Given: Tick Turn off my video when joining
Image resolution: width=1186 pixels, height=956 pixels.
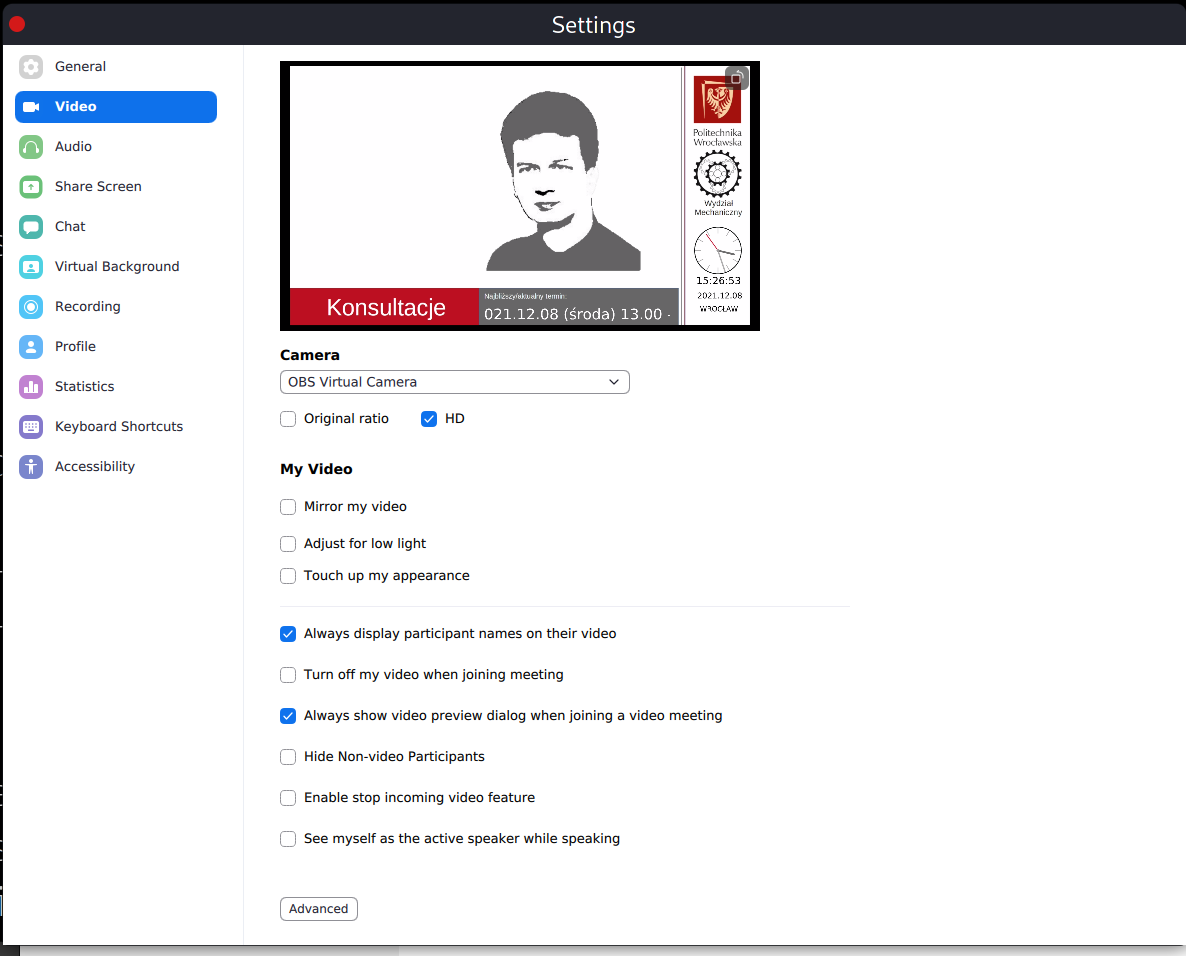Looking at the screenshot, I should click(288, 675).
